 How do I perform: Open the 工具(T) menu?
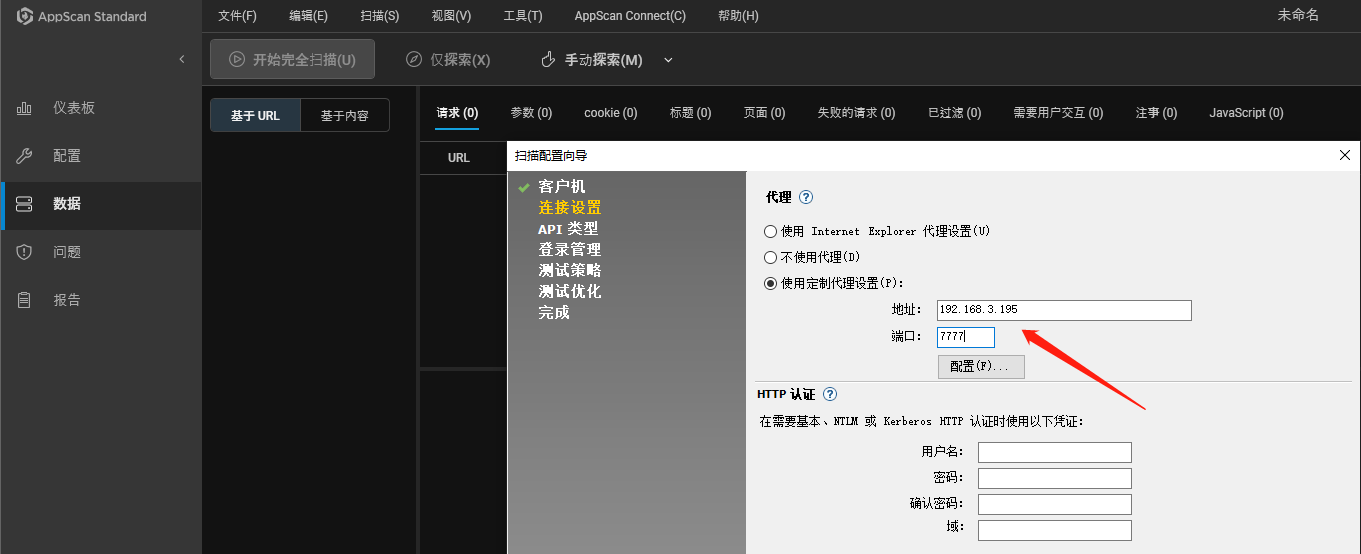(523, 16)
